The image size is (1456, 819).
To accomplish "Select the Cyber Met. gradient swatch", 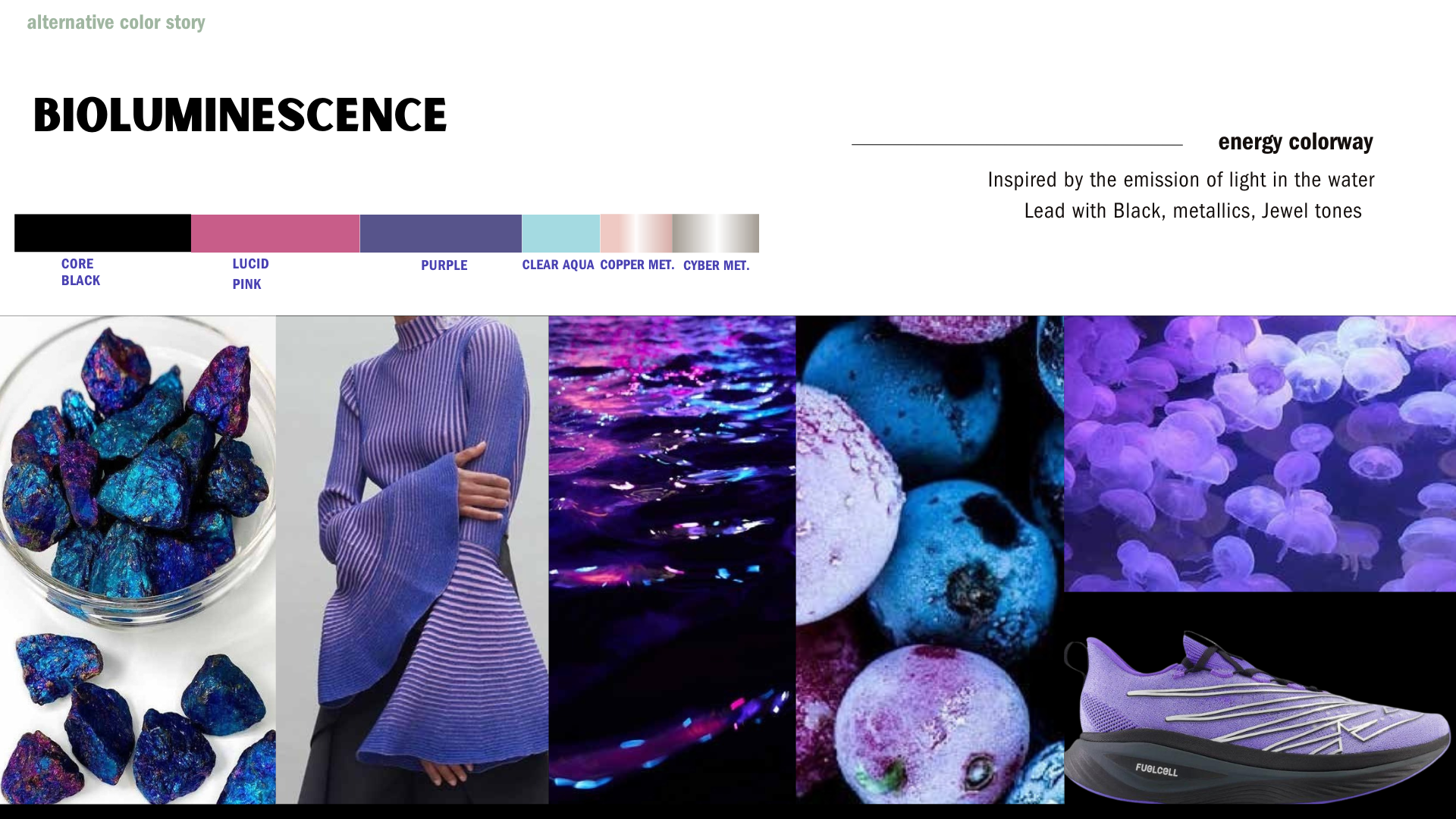I will coord(715,233).
